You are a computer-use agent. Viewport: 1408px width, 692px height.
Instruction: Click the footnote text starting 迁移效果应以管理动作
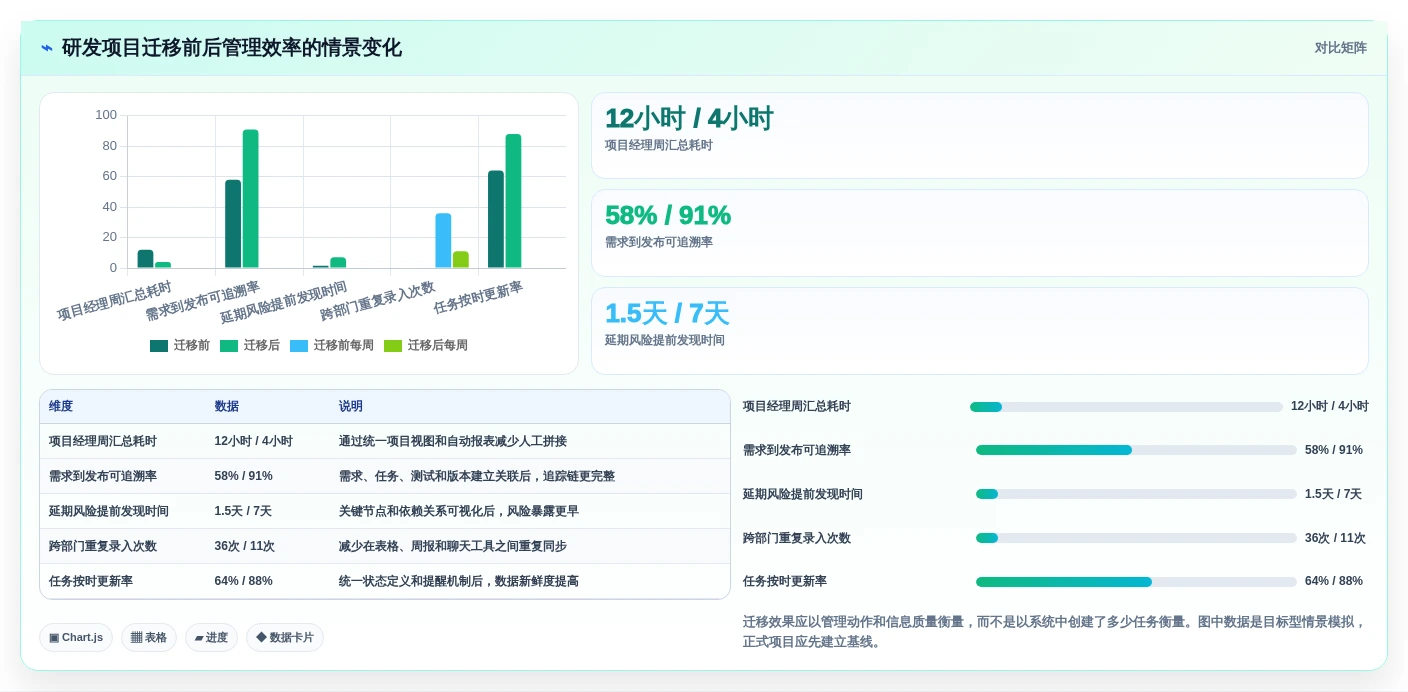1055,632
